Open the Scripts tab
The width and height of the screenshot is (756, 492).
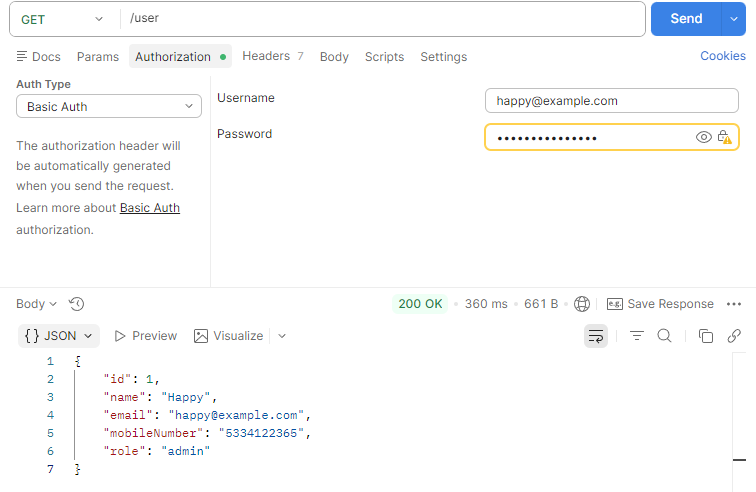384,56
